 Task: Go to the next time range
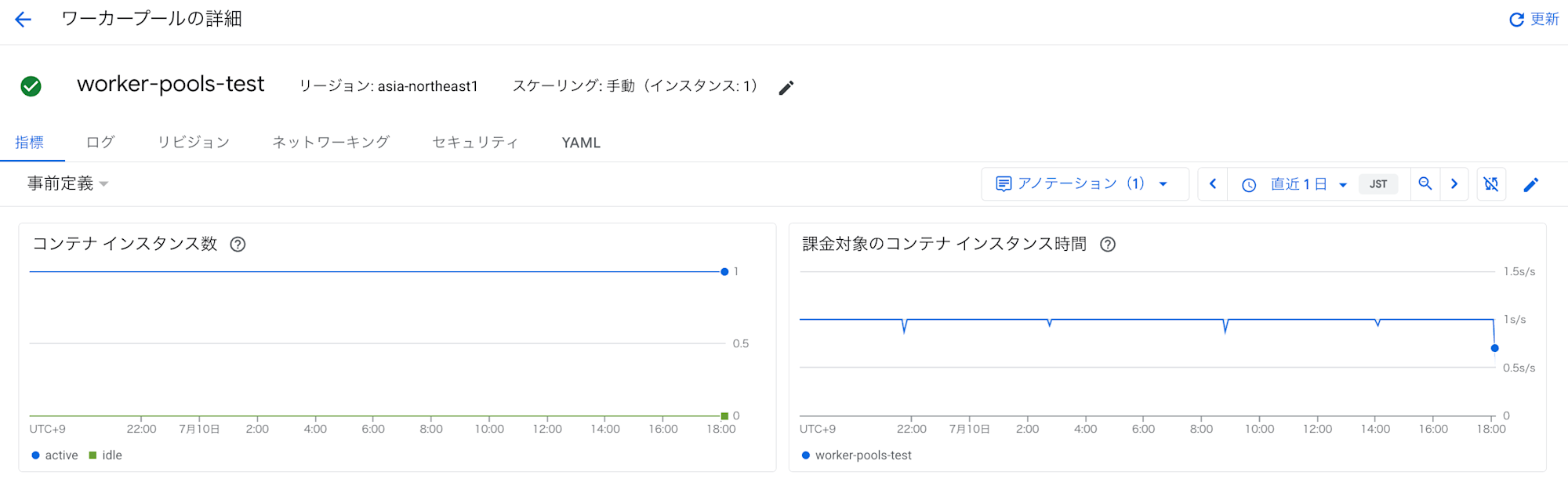[1454, 183]
